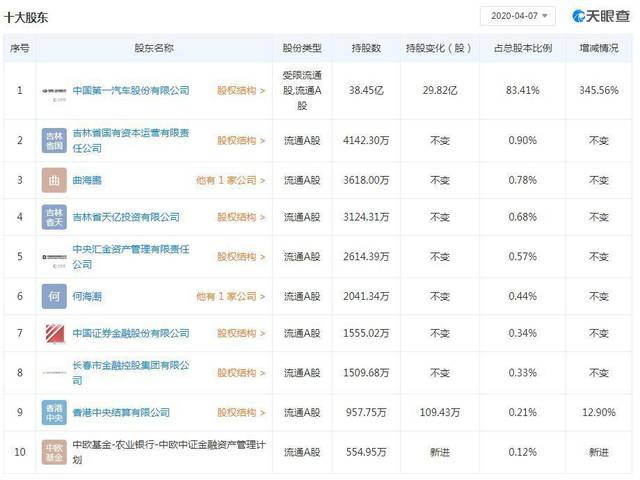
Task: Click the 天眼查 logo
Action: (x=601, y=16)
